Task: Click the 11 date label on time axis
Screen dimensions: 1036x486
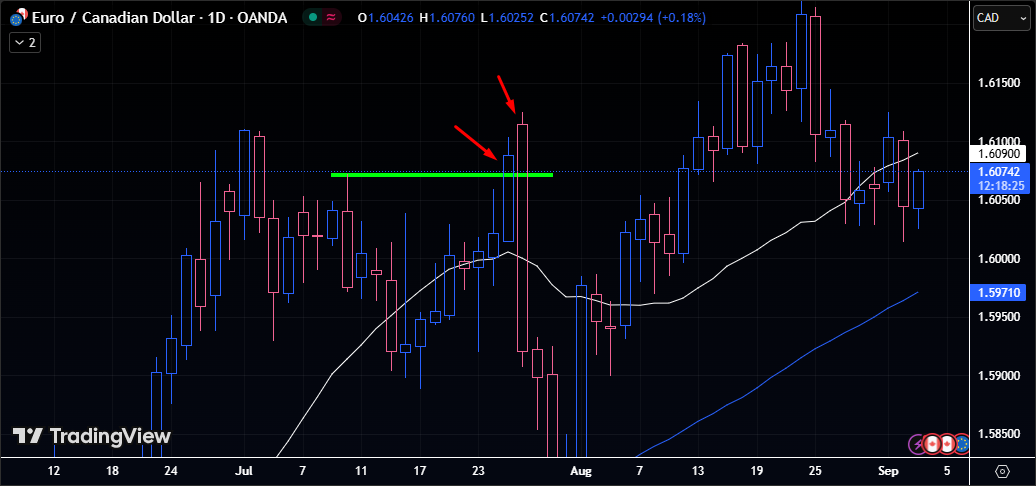Action: coord(361,471)
